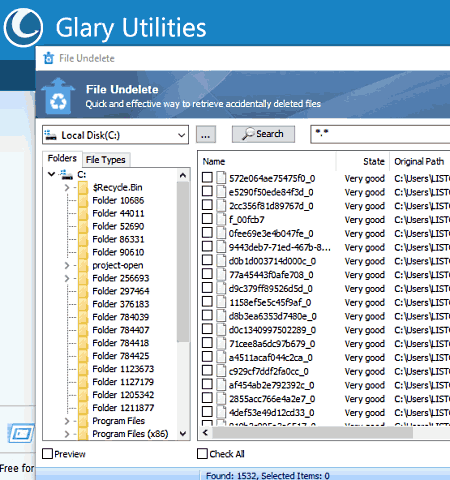Select Folder 297464 in the tree
The width and height of the screenshot is (450, 480).
click(121, 291)
